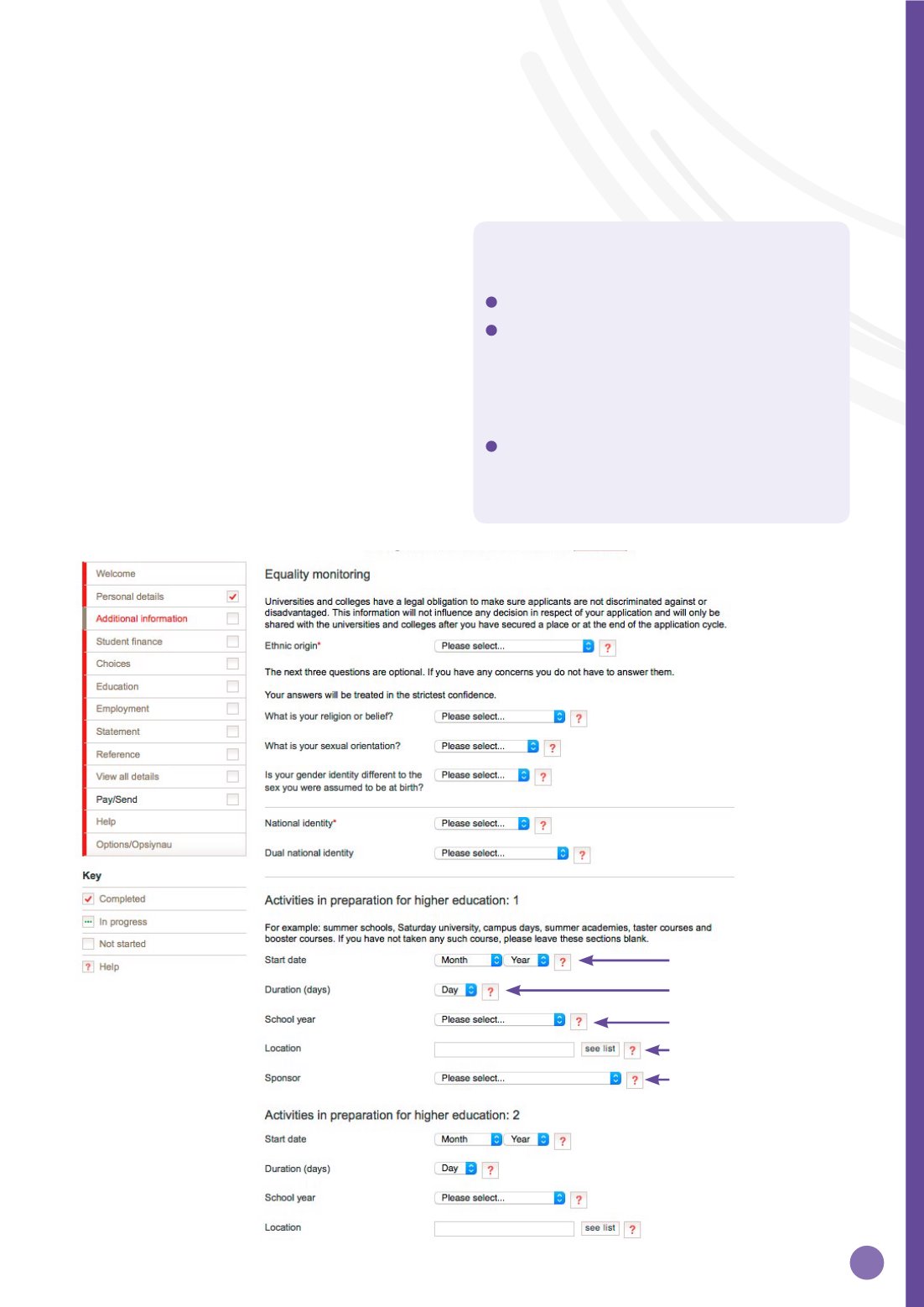Open help for Activity 1 Duration
The image size is (924, 1307).
(491, 992)
